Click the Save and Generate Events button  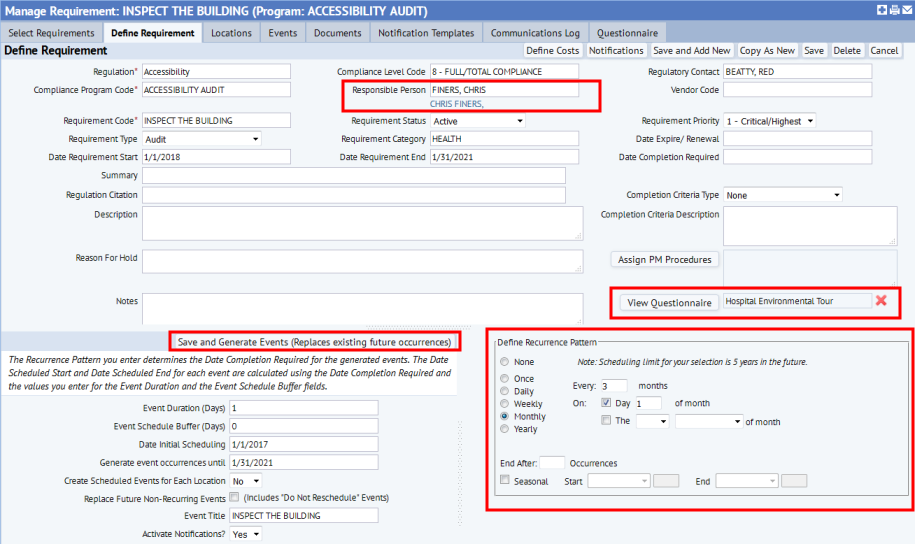tap(314, 342)
